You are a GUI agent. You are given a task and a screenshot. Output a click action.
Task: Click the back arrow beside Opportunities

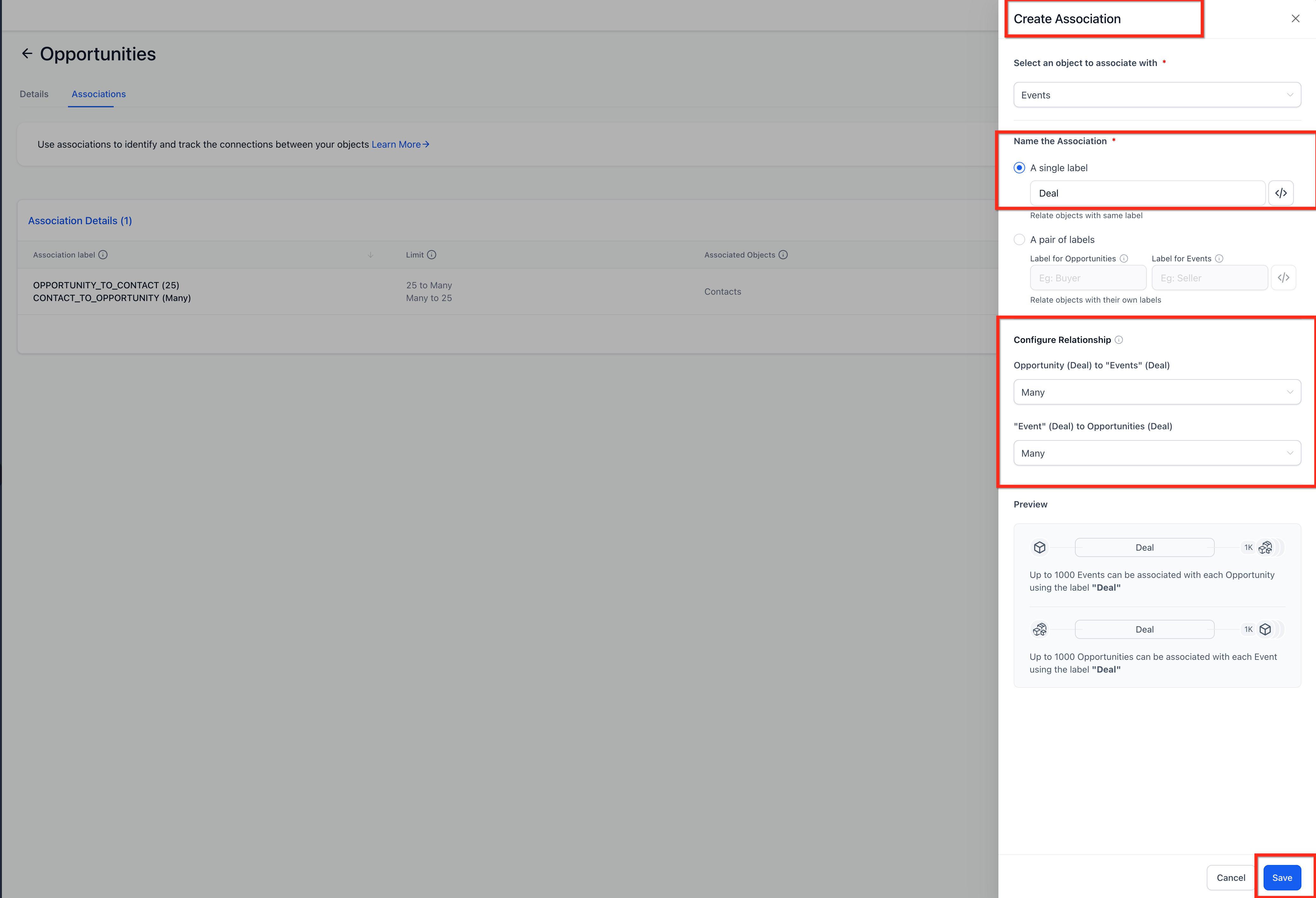point(27,54)
